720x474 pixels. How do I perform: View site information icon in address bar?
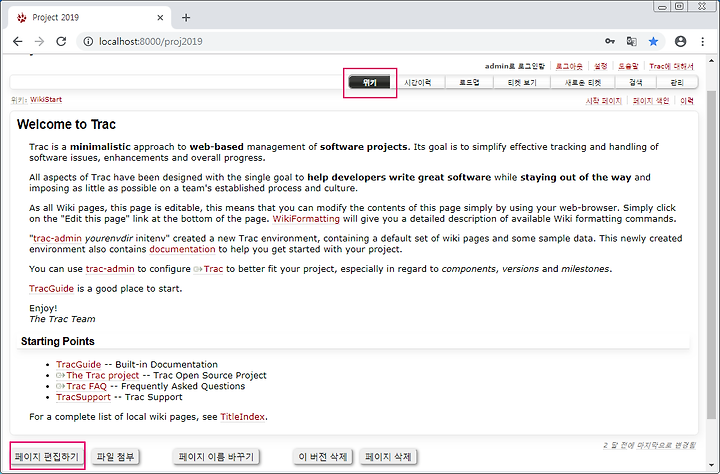[88, 41]
